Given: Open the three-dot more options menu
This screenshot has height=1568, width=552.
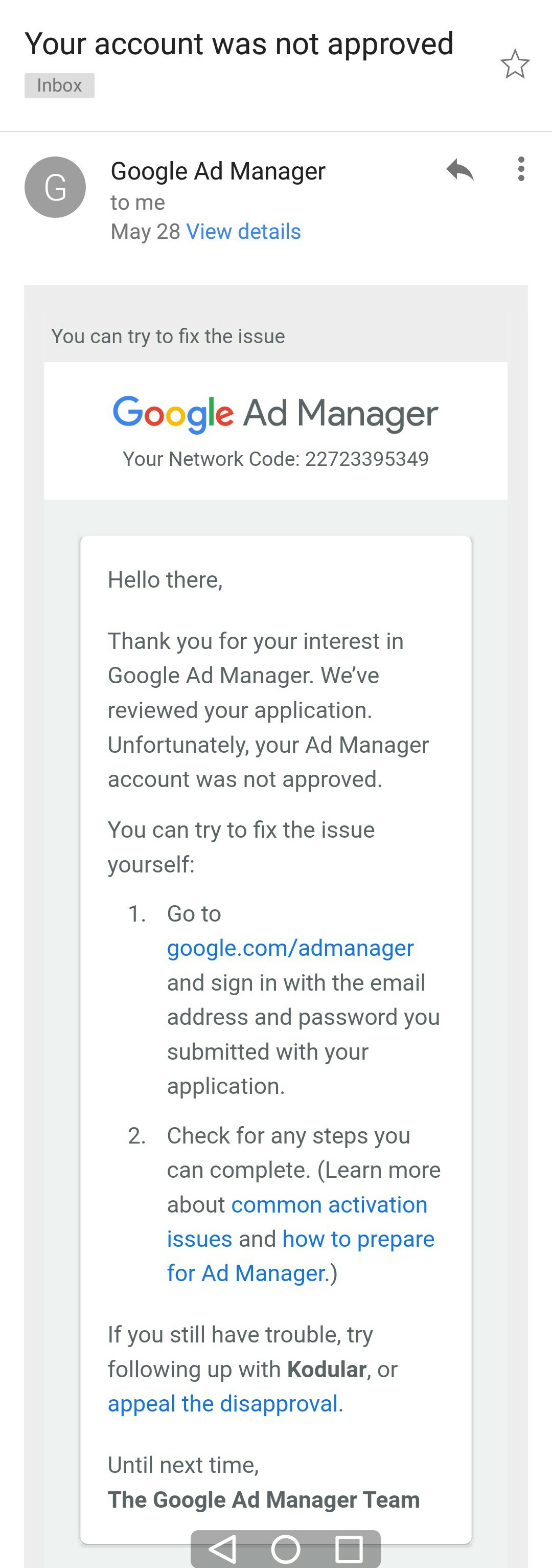Looking at the screenshot, I should [521, 169].
